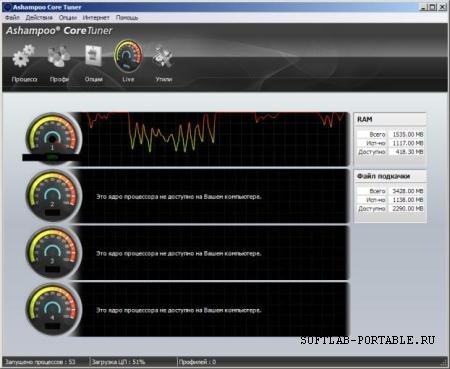Image resolution: width=450 pixels, height=369 pixels.
Task: Click core 3 unavailable message text
Action: pyautogui.click(x=179, y=253)
